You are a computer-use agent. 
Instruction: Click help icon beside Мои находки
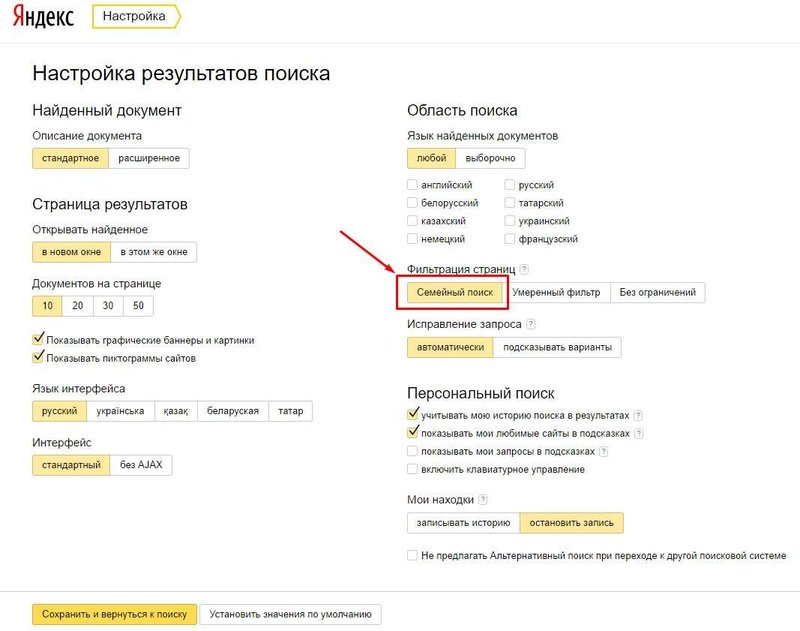[483, 500]
